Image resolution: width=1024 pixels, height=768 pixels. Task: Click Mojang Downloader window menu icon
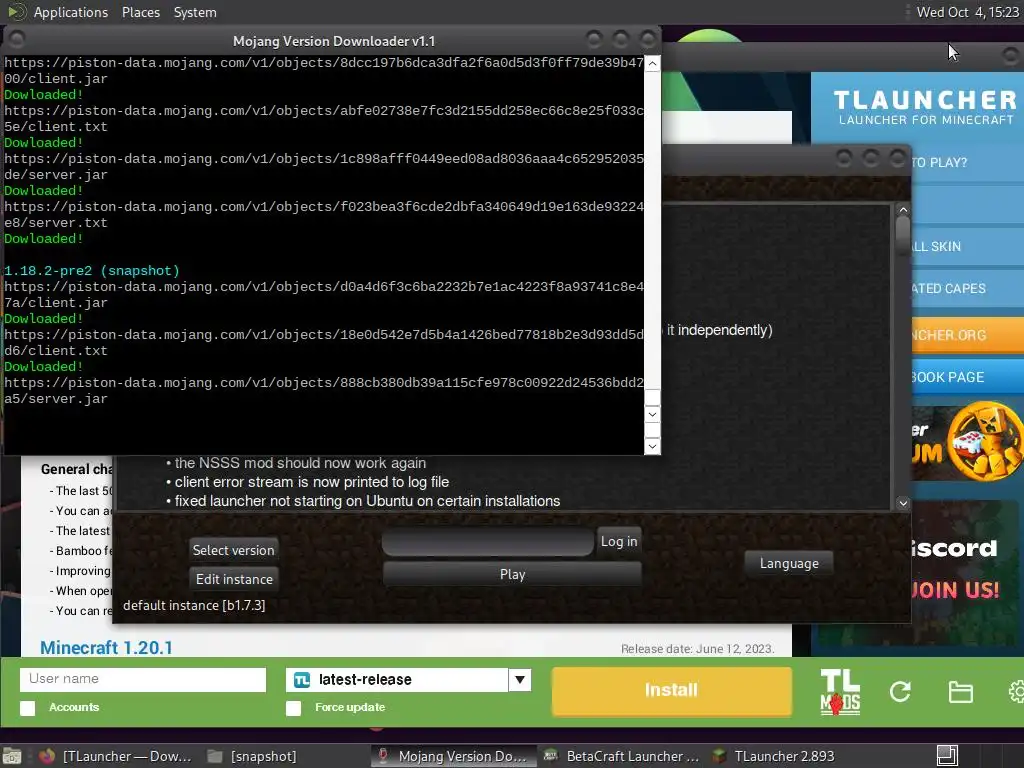17,40
